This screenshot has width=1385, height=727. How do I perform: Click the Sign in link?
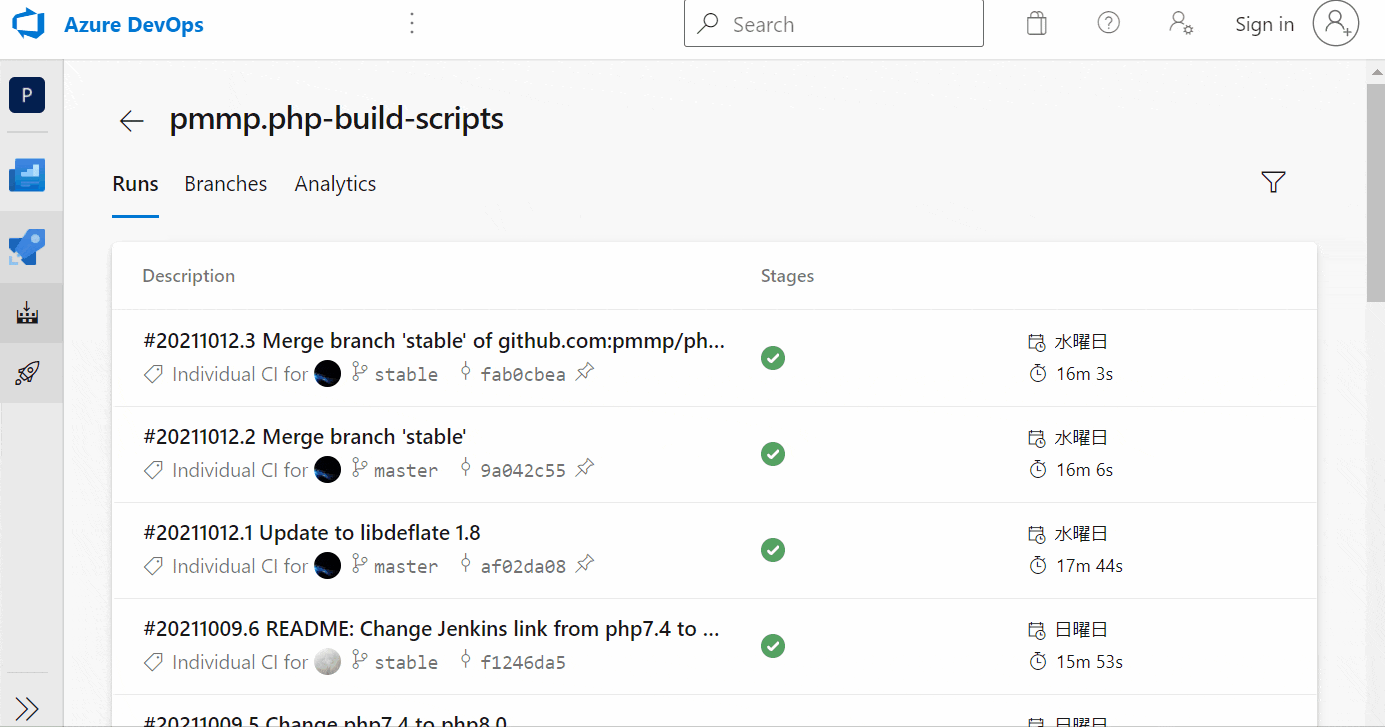click(1264, 25)
